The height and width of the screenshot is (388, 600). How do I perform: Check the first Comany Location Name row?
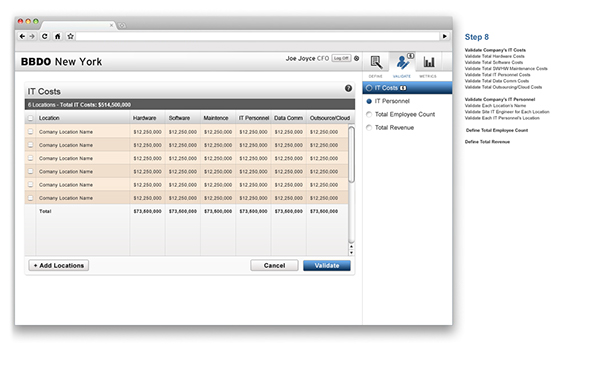(x=31, y=132)
